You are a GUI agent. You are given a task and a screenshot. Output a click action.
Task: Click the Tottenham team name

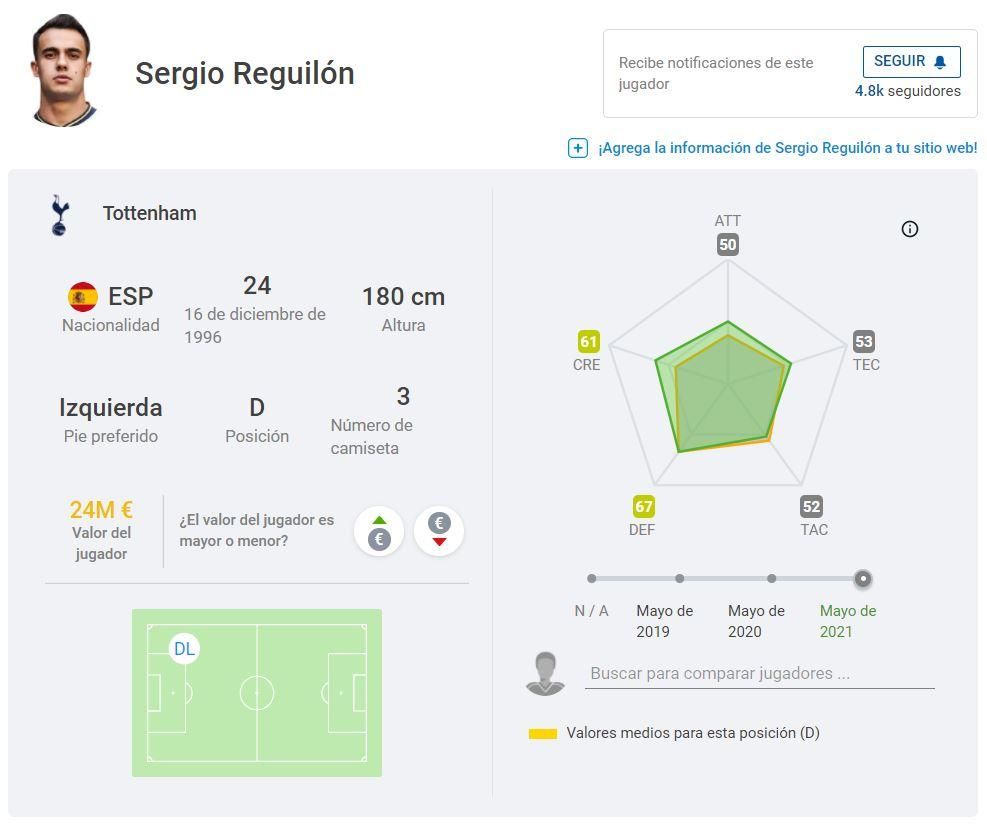(150, 213)
